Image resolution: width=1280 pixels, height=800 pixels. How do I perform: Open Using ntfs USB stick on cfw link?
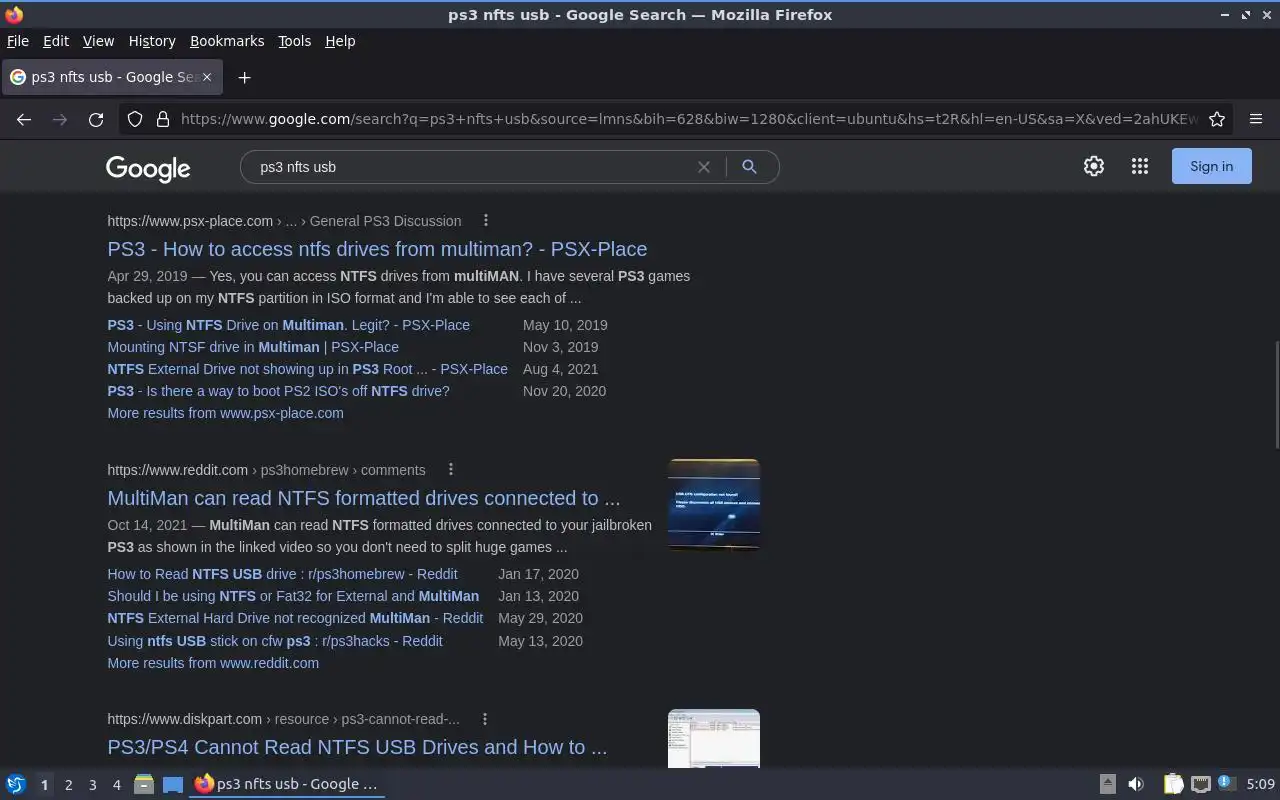[x=275, y=641]
